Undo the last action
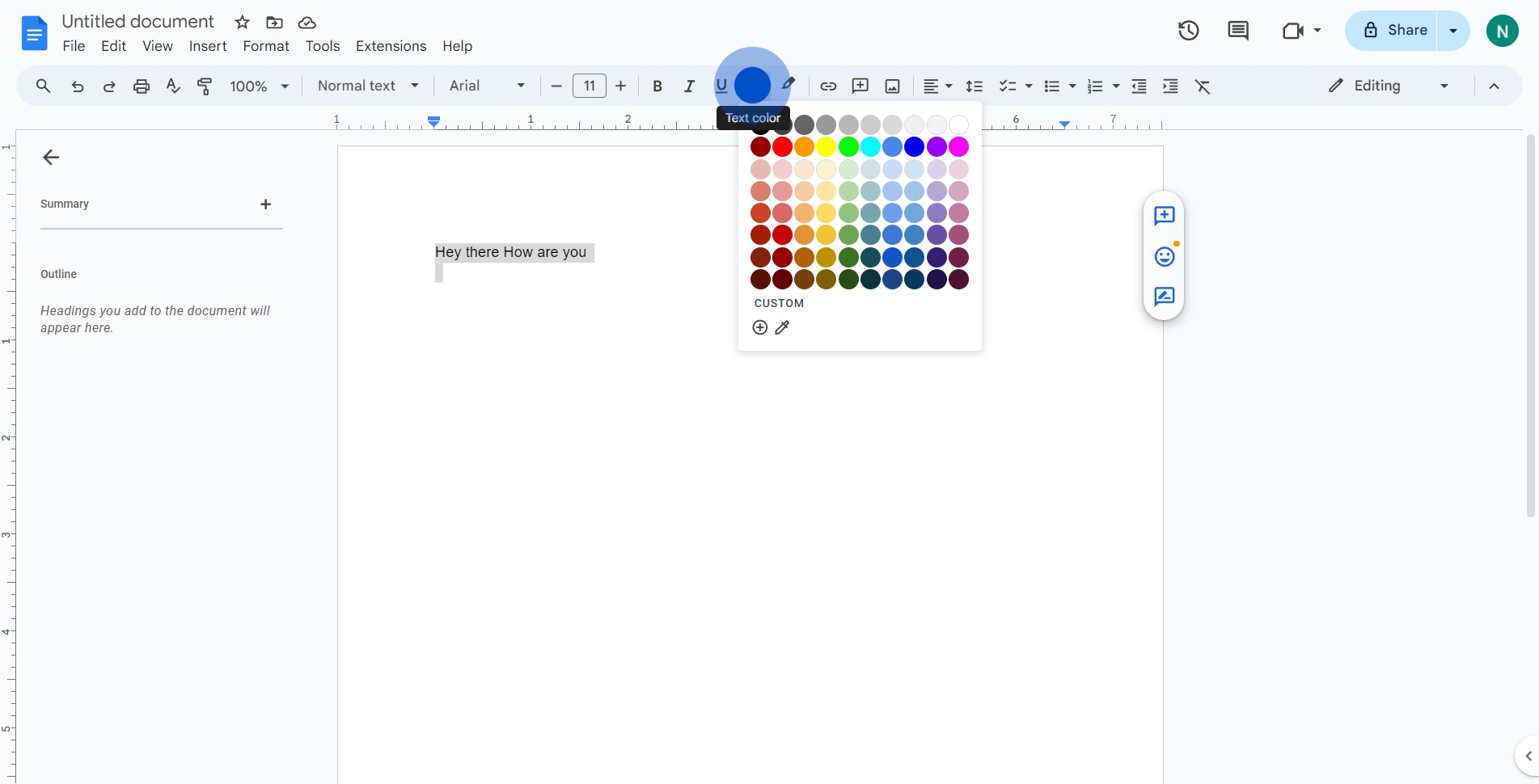 click(x=78, y=86)
